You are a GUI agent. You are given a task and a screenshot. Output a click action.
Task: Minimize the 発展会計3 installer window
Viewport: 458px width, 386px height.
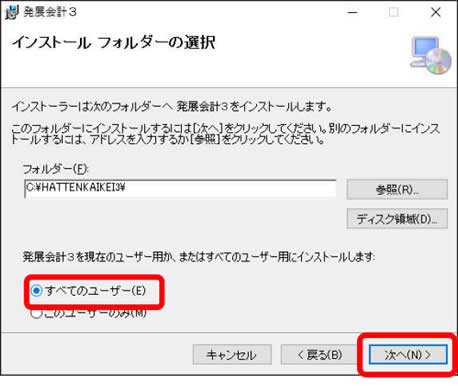tap(353, 13)
